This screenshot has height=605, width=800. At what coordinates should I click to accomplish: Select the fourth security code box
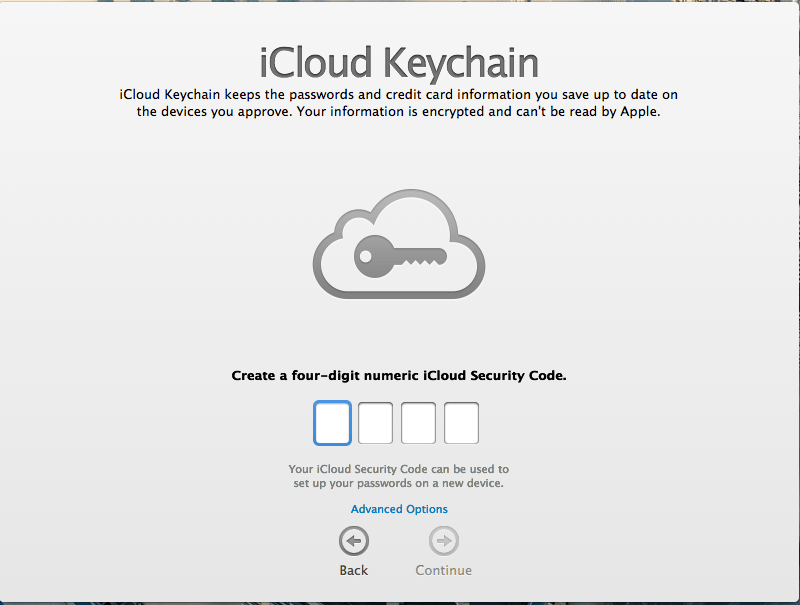[x=460, y=422]
